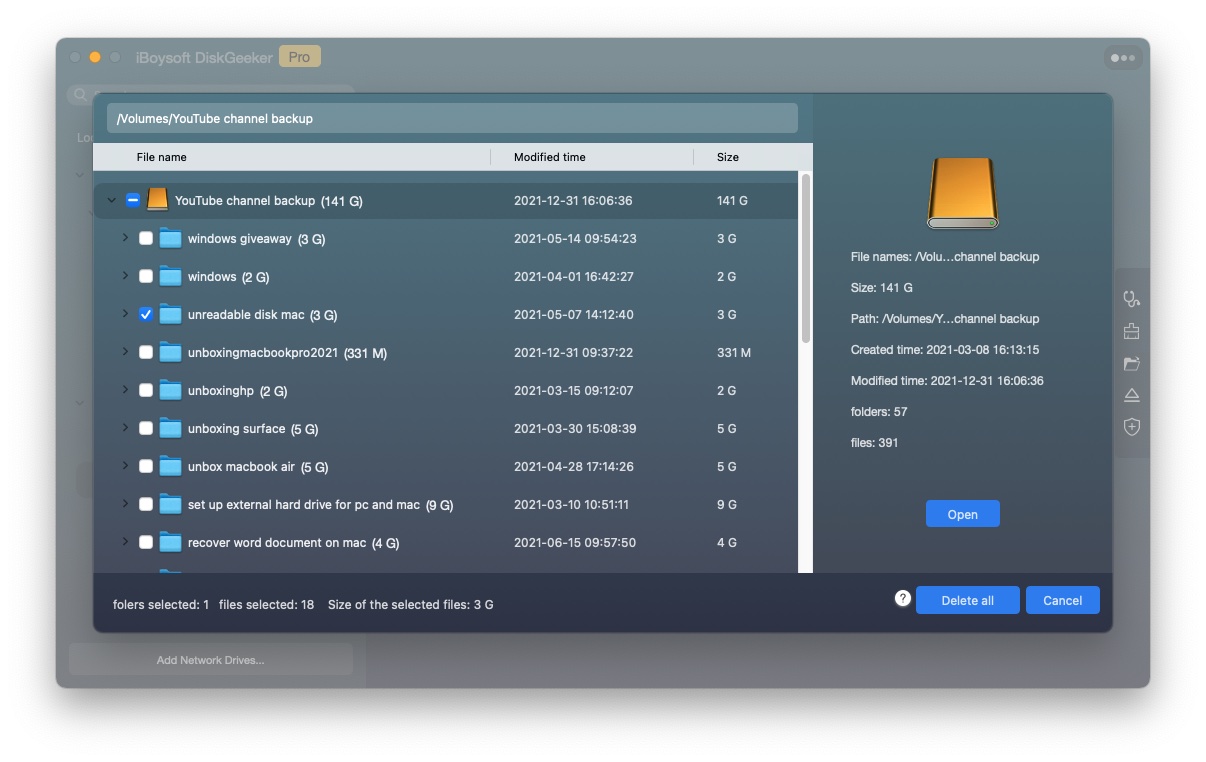Image resolution: width=1206 pixels, height=762 pixels.
Task: Collapse the YouTube channel backup tree root
Action: tap(111, 200)
